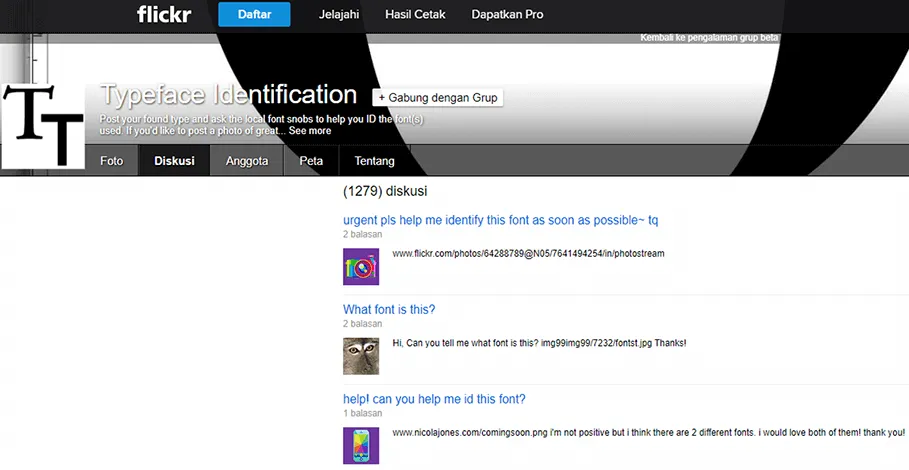Click the nicolajones.com/comingsoon.png post text

pyautogui.click(x=648, y=433)
